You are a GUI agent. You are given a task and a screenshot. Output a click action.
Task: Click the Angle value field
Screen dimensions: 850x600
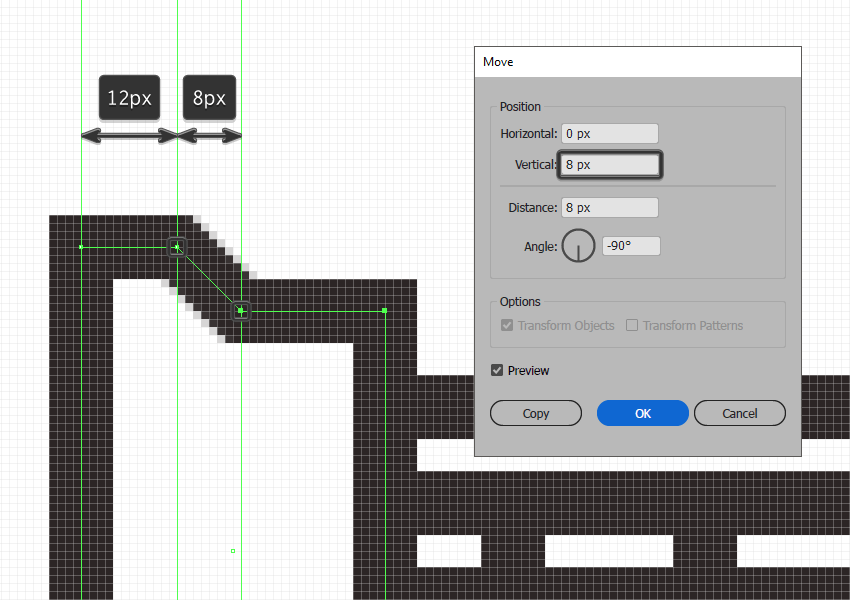[x=632, y=246]
